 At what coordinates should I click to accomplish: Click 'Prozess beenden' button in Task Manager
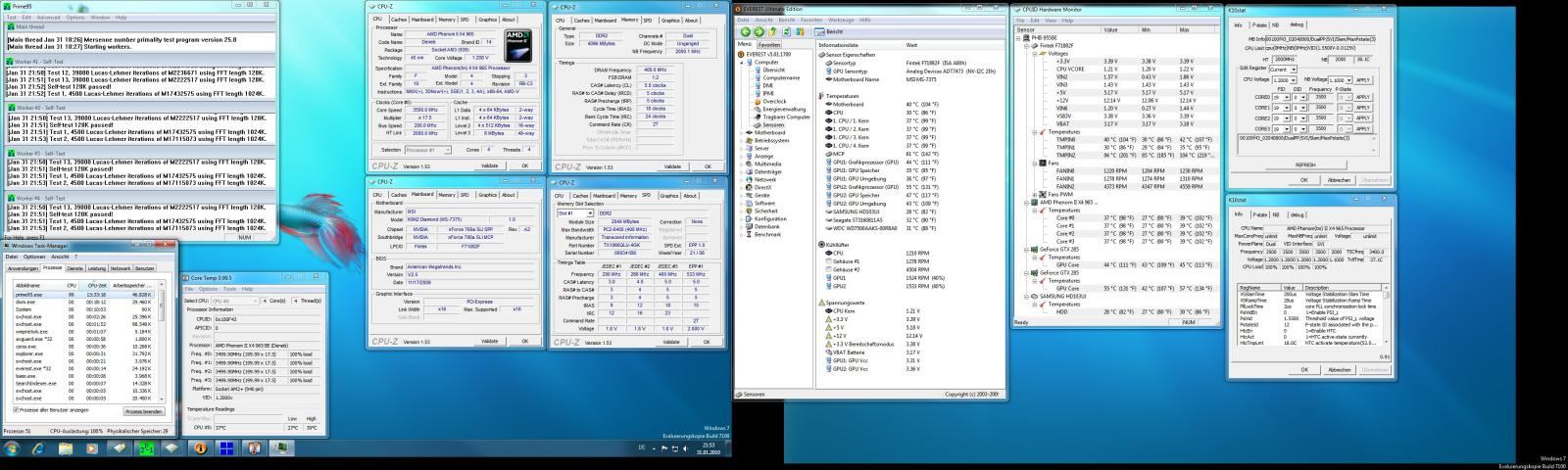pos(143,411)
